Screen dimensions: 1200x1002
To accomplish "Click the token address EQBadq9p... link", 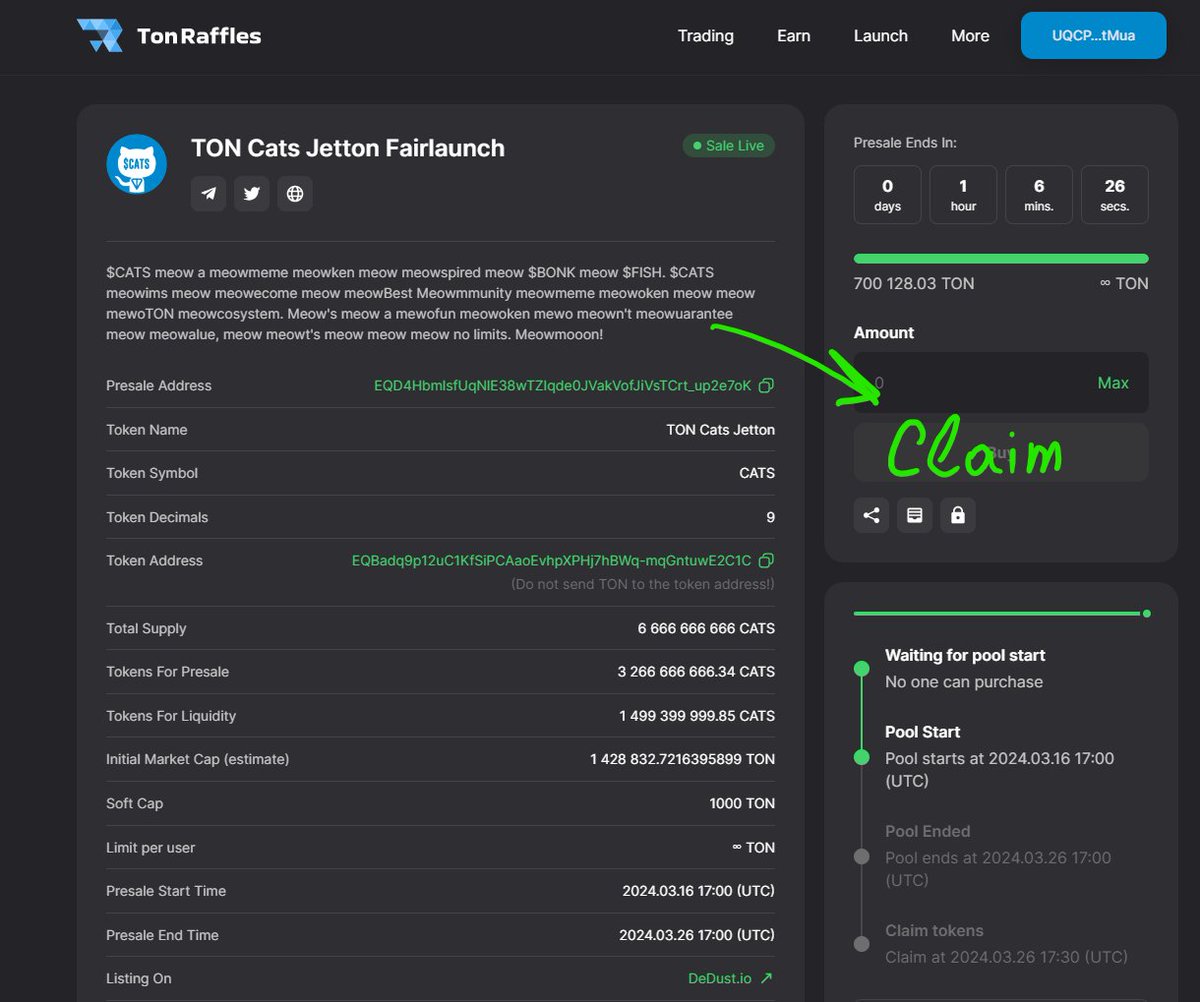I will pyautogui.click(x=551, y=561).
